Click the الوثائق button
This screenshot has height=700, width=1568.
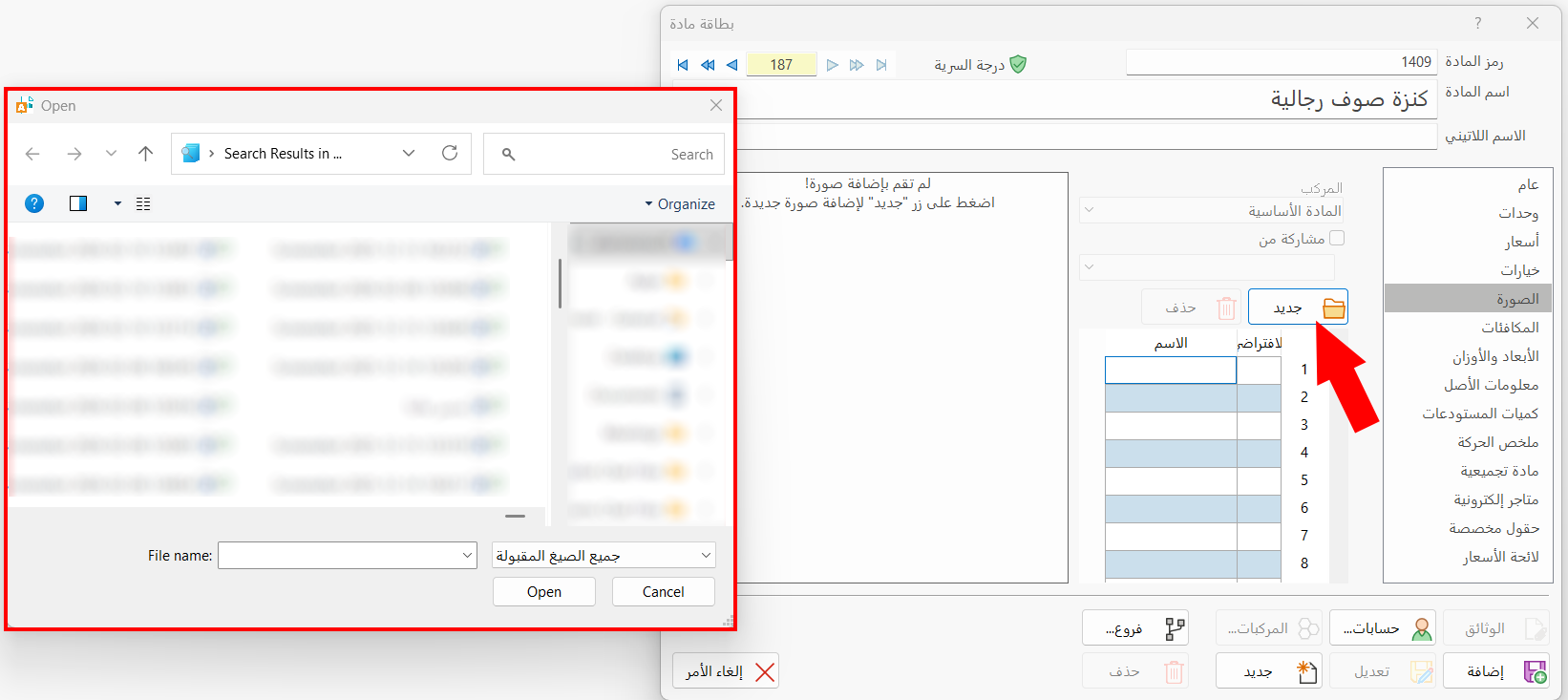tap(1496, 628)
